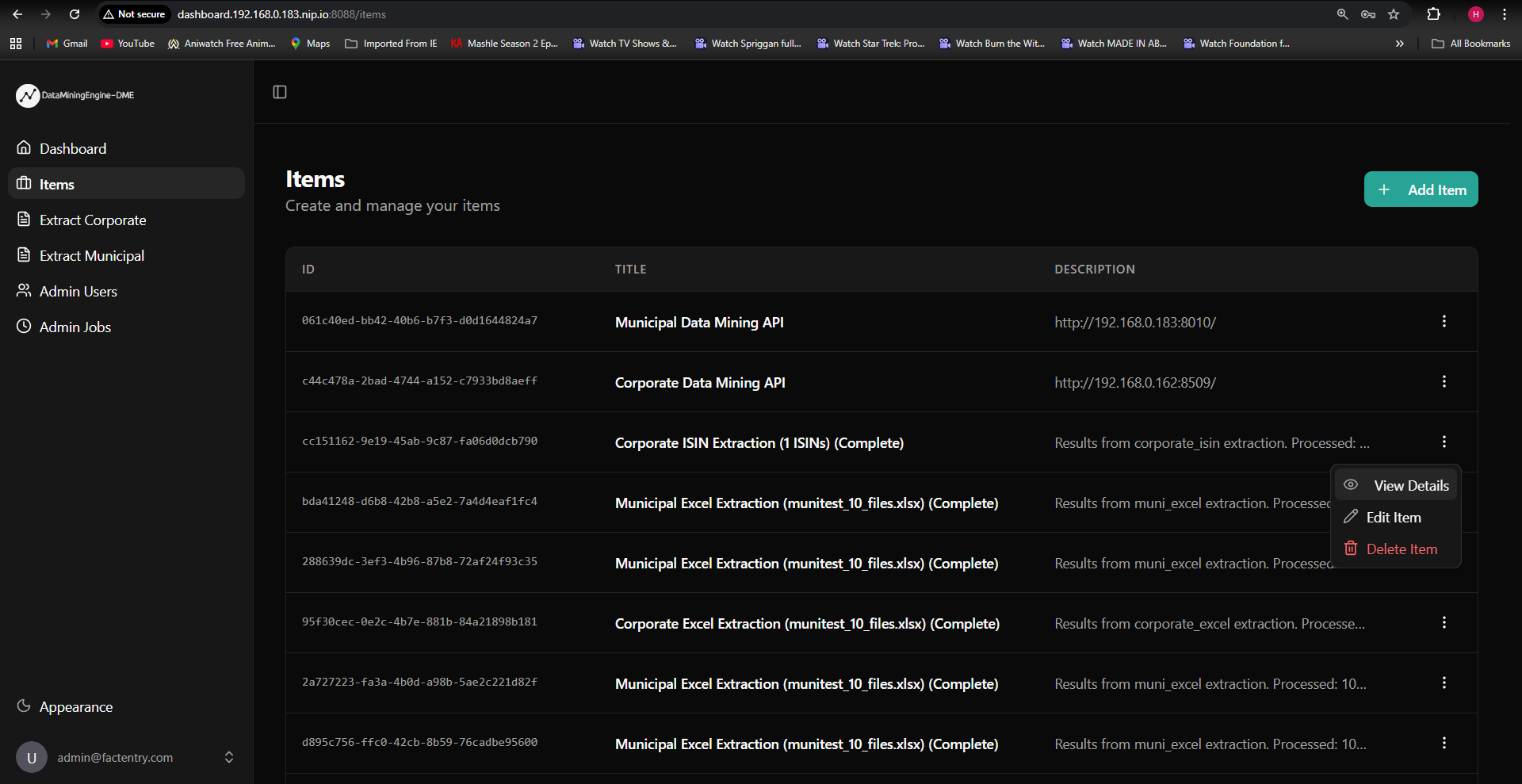
Task: Click Corporate Excel Extraction title
Action: click(x=807, y=623)
